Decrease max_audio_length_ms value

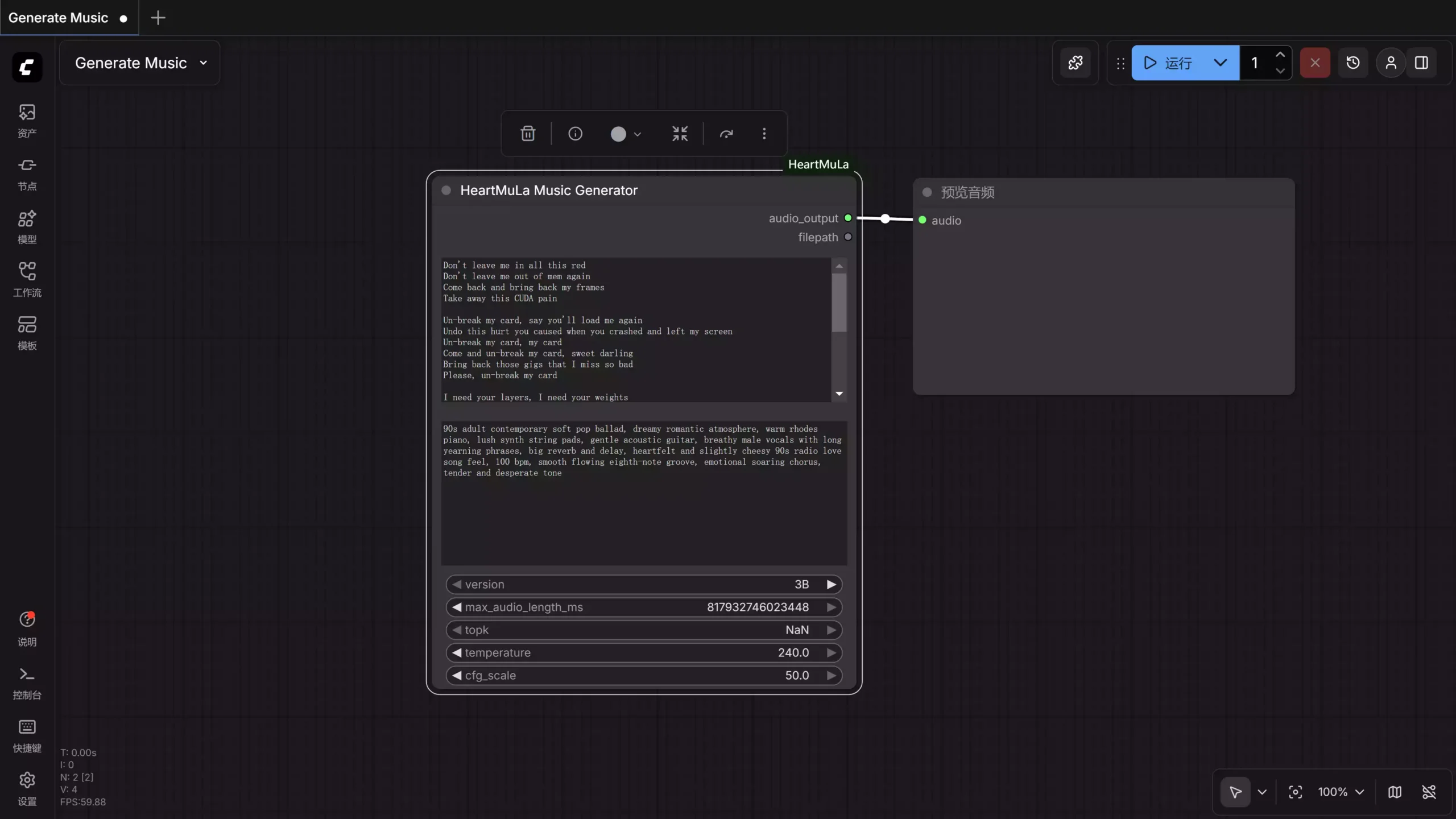point(457,607)
